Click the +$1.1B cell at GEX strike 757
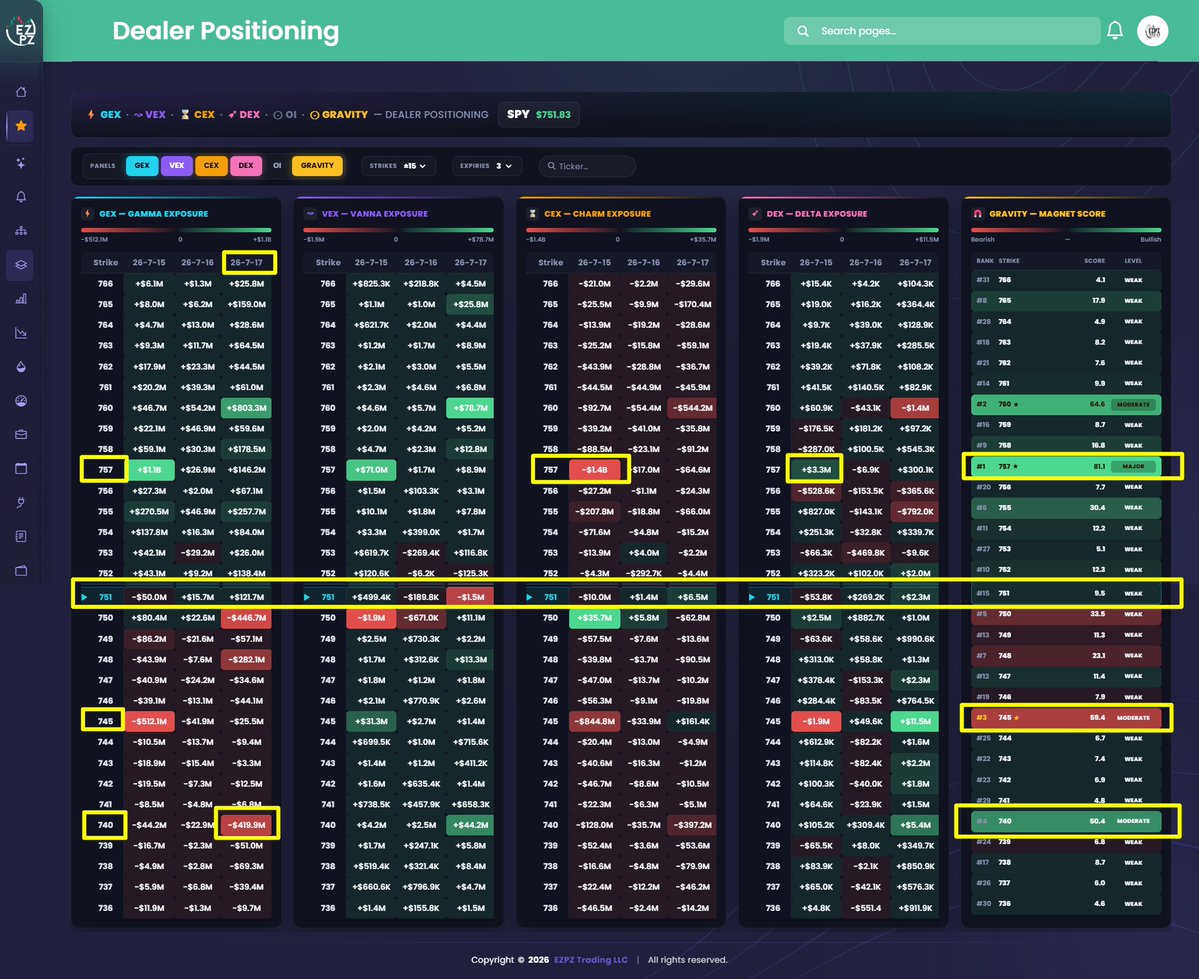Viewport: 1199px width, 979px height. (150, 470)
